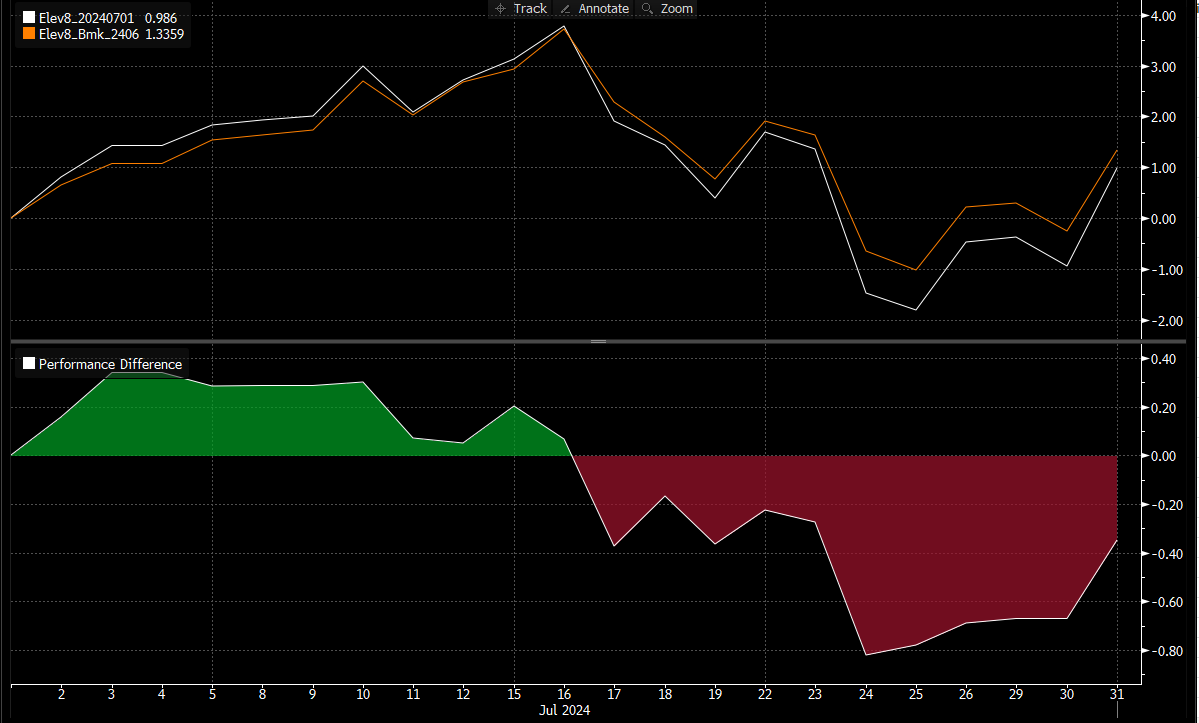This screenshot has height=723, width=1199.
Task: Click date 19 on the x-axis
Action: point(715,694)
